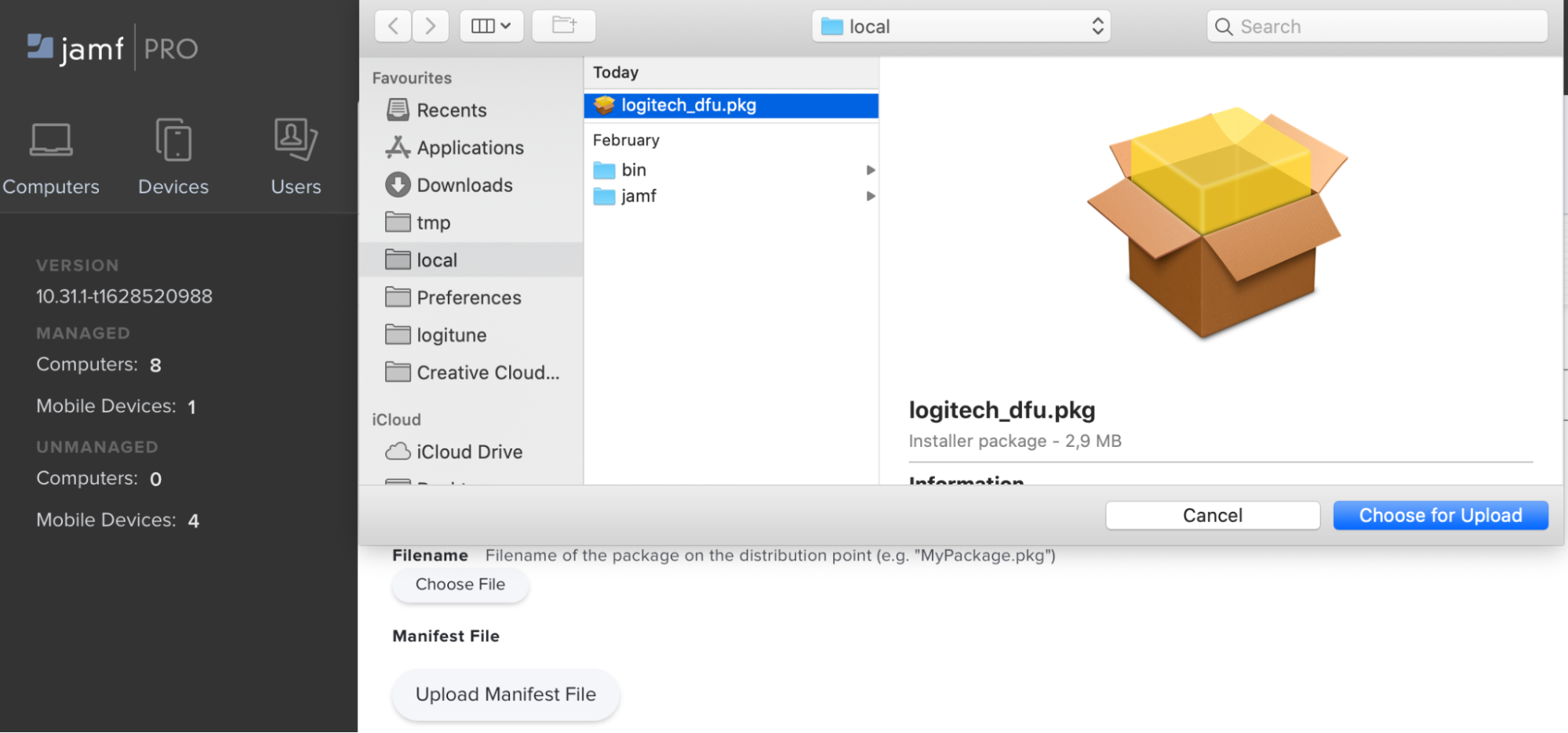This screenshot has height=733, width=1568.
Task: Select the logitech_dfu.pkg file
Action: 731,106
